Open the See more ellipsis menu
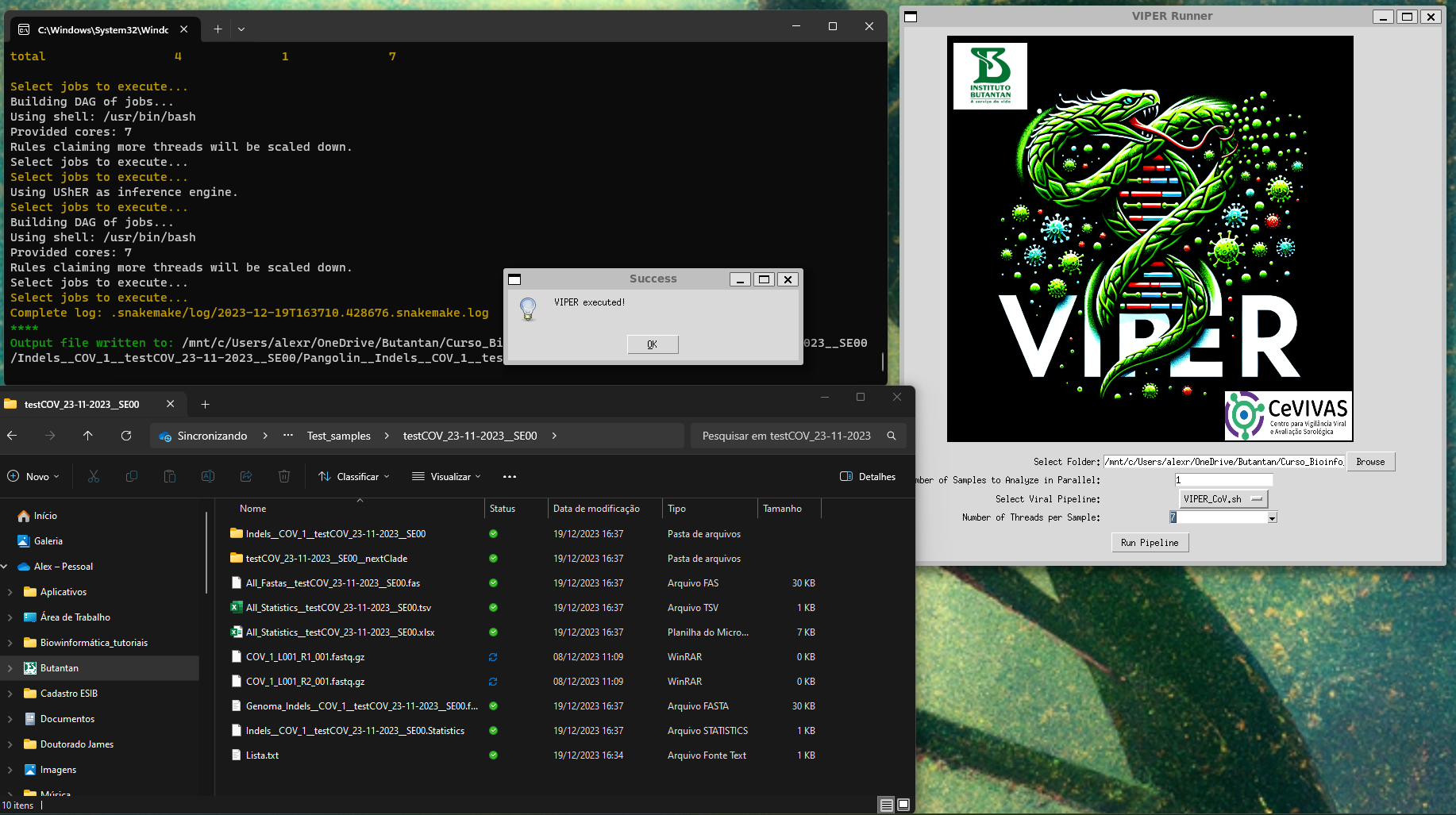This screenshot has height=815, width=1456. [510, 476]
